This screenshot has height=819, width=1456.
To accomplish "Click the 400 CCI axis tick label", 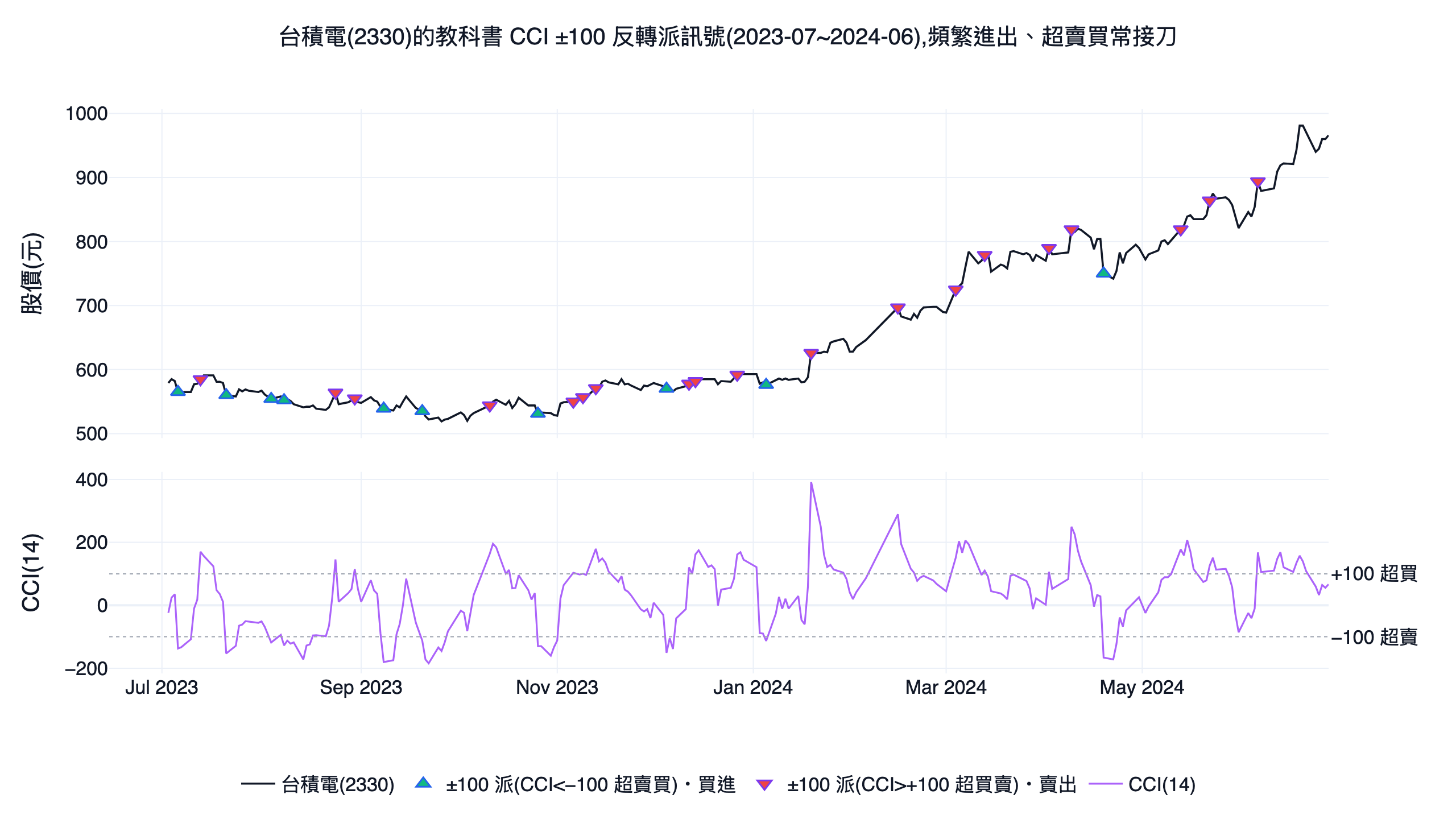I will coord(92,480).
